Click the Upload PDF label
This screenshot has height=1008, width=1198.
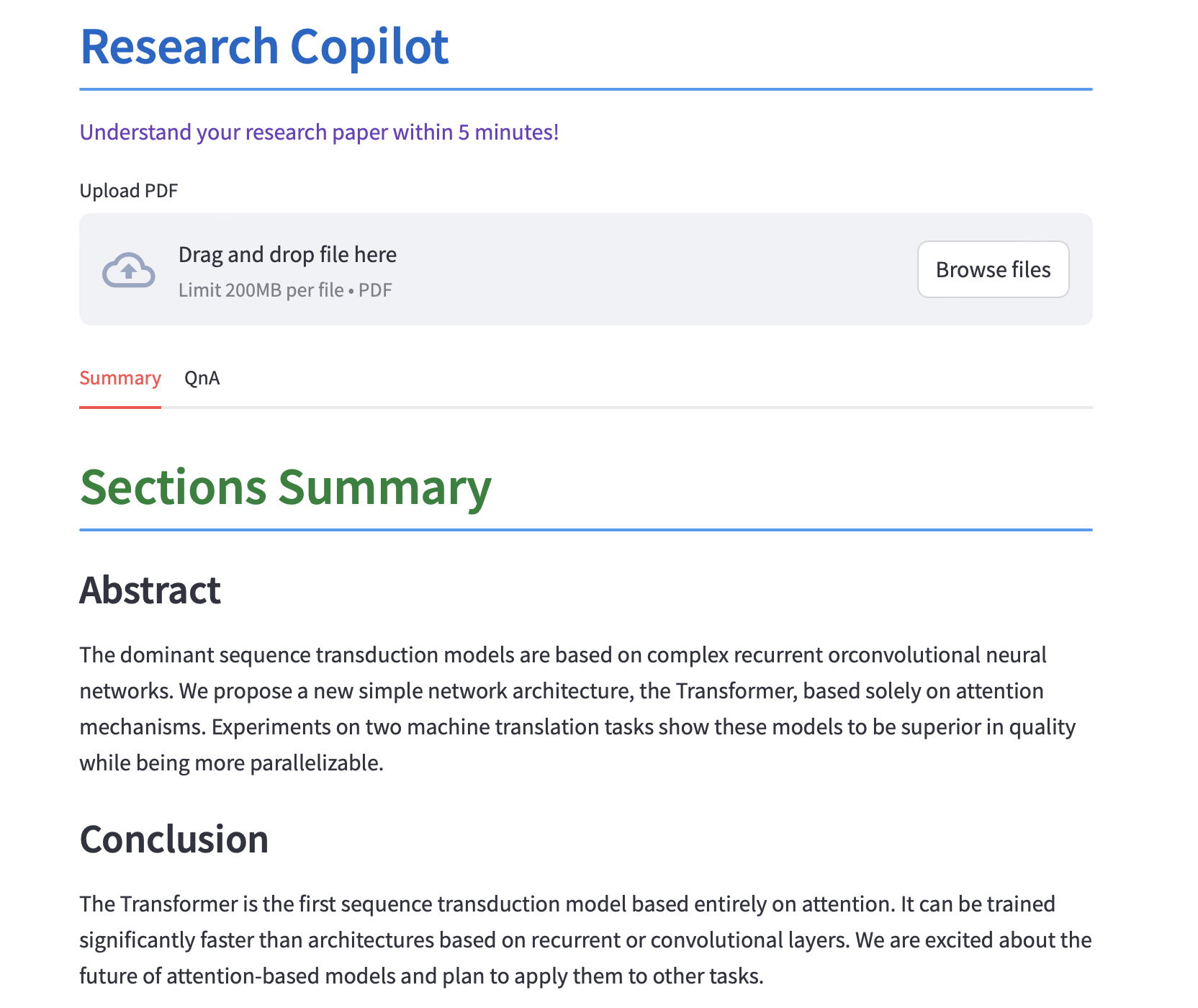(x=128, y=191)
